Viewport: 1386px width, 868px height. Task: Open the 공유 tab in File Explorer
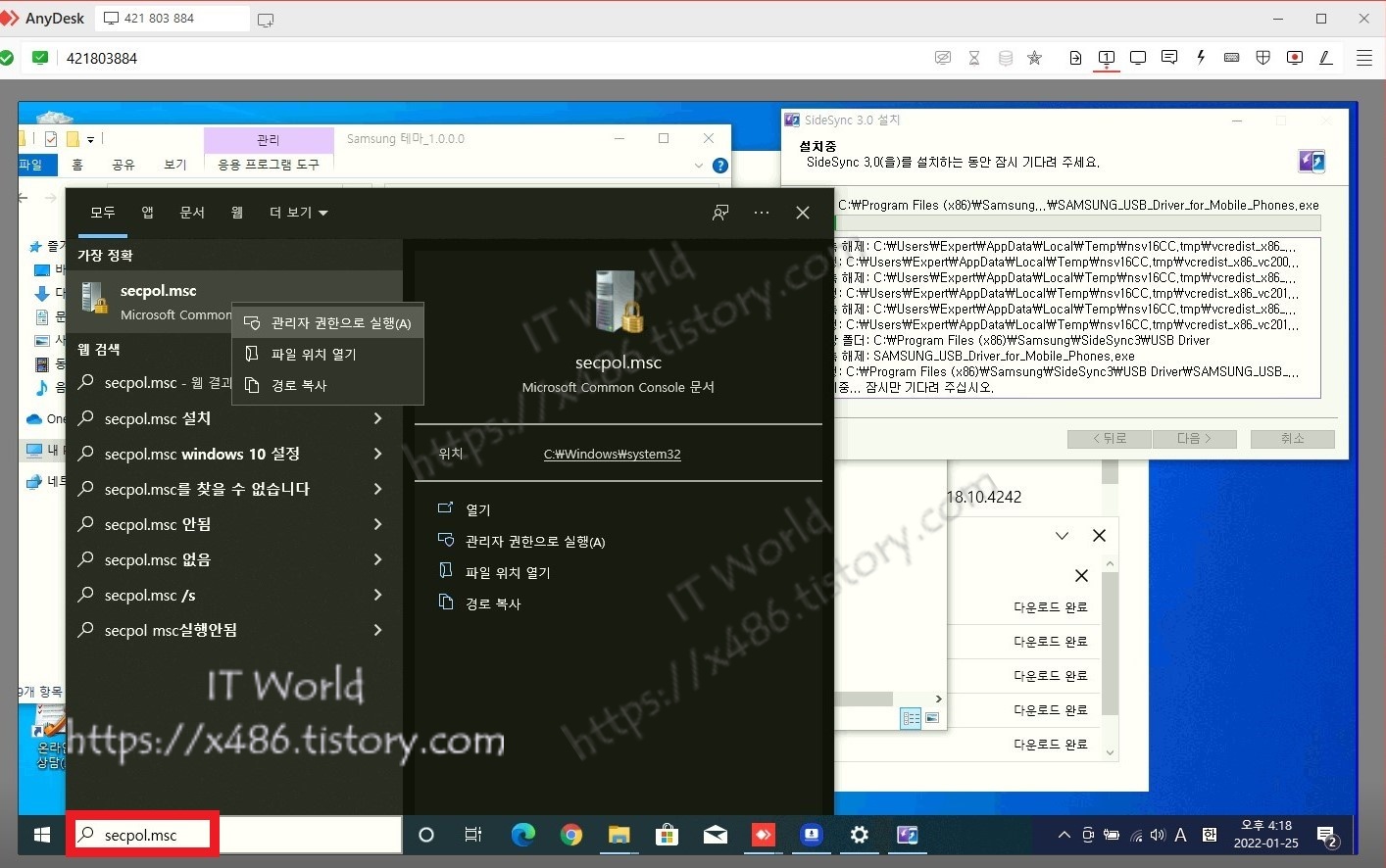click(123, 165)
